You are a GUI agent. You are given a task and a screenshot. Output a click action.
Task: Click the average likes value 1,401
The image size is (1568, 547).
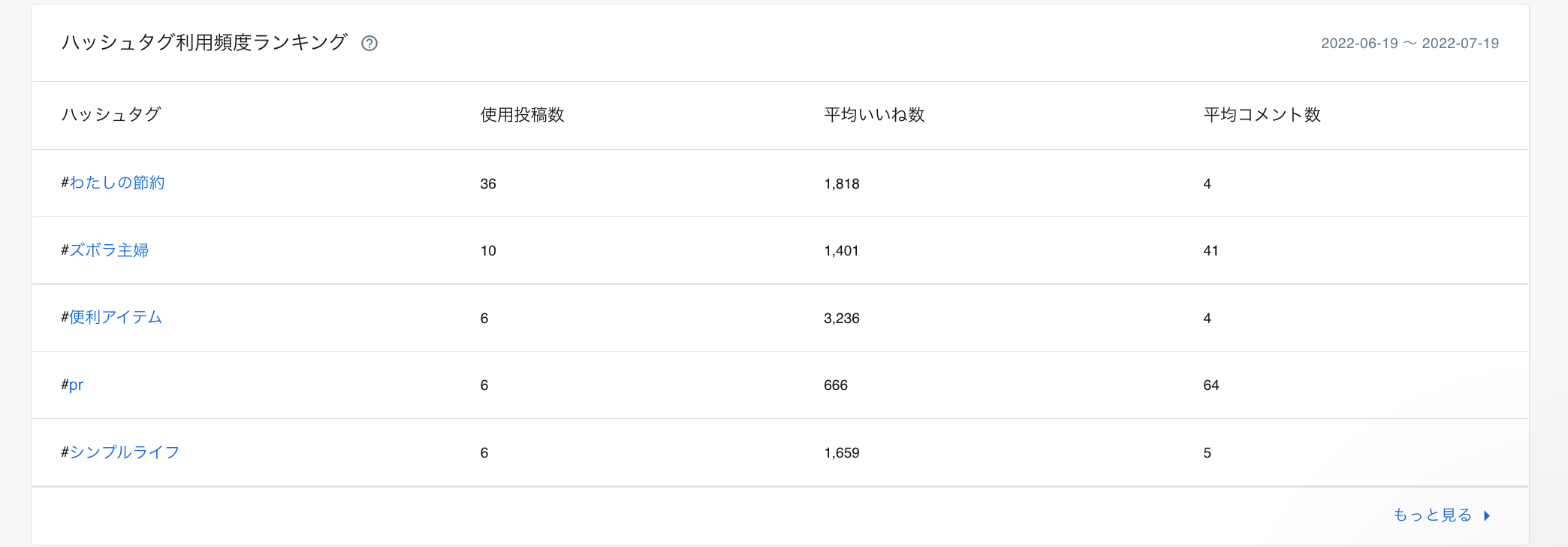click(x=841, y=251)
